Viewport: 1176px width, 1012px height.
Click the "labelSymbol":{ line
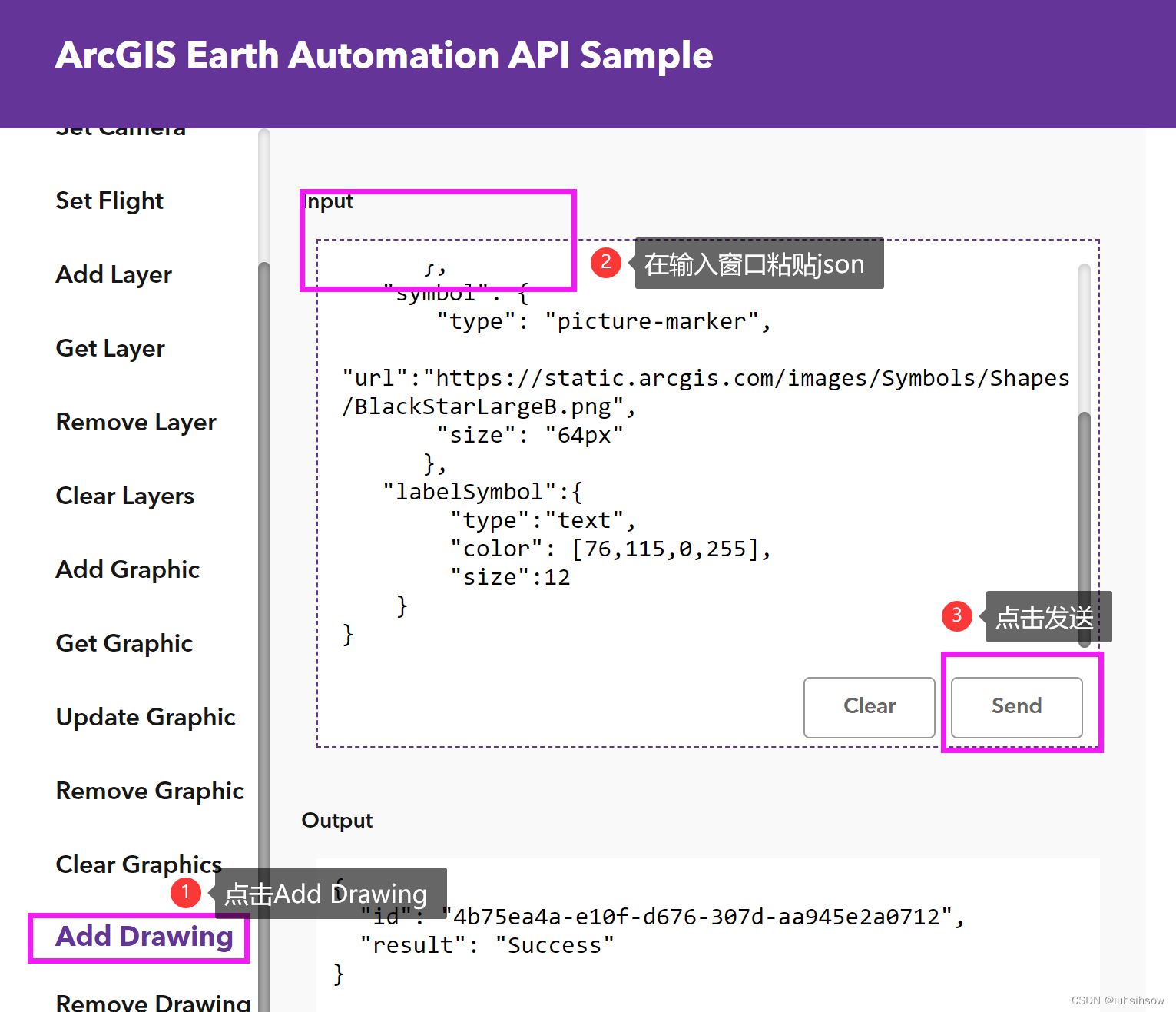click(x=483, y=492)
